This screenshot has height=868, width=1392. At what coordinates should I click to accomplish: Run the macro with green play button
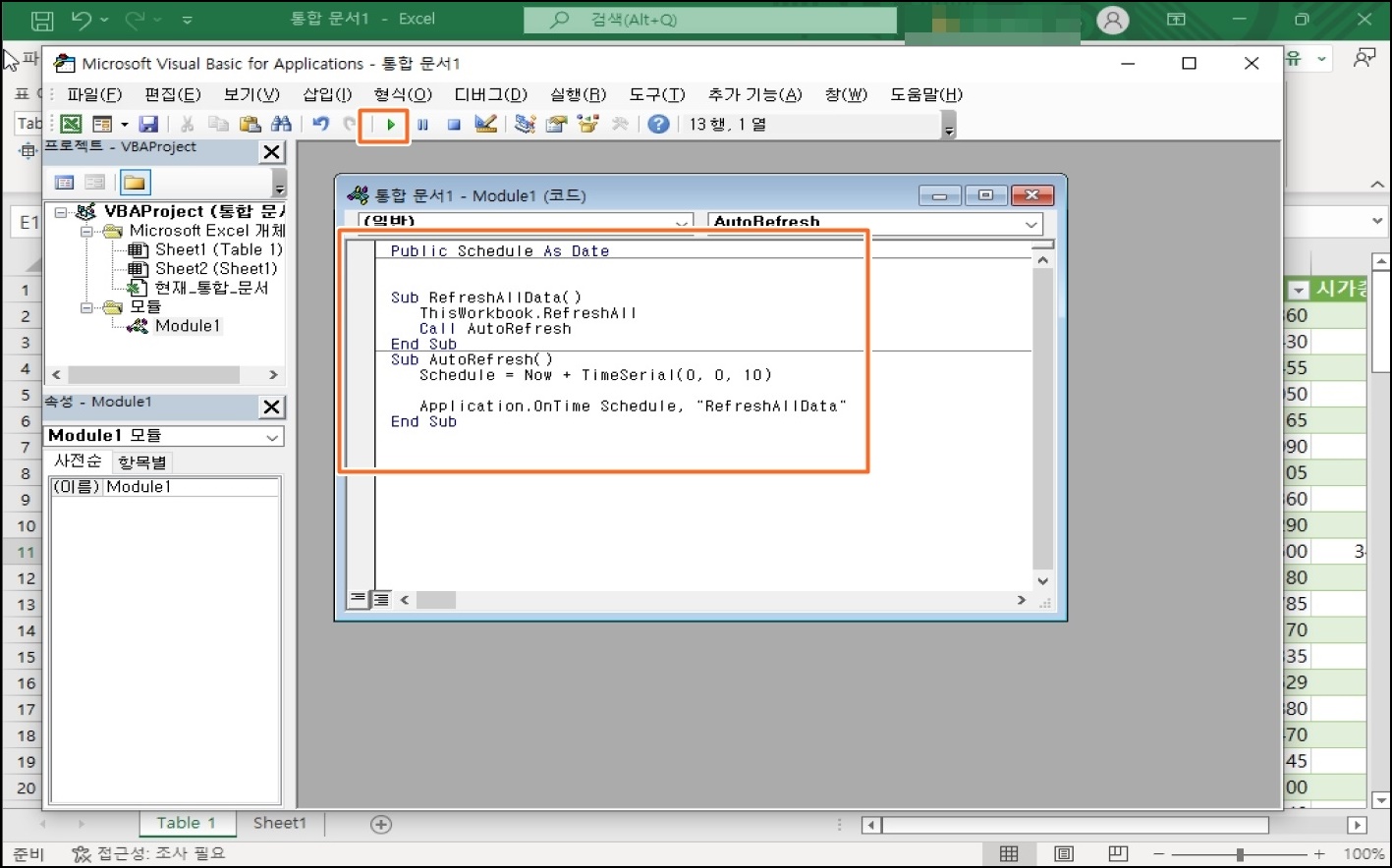tap(391, 125)
